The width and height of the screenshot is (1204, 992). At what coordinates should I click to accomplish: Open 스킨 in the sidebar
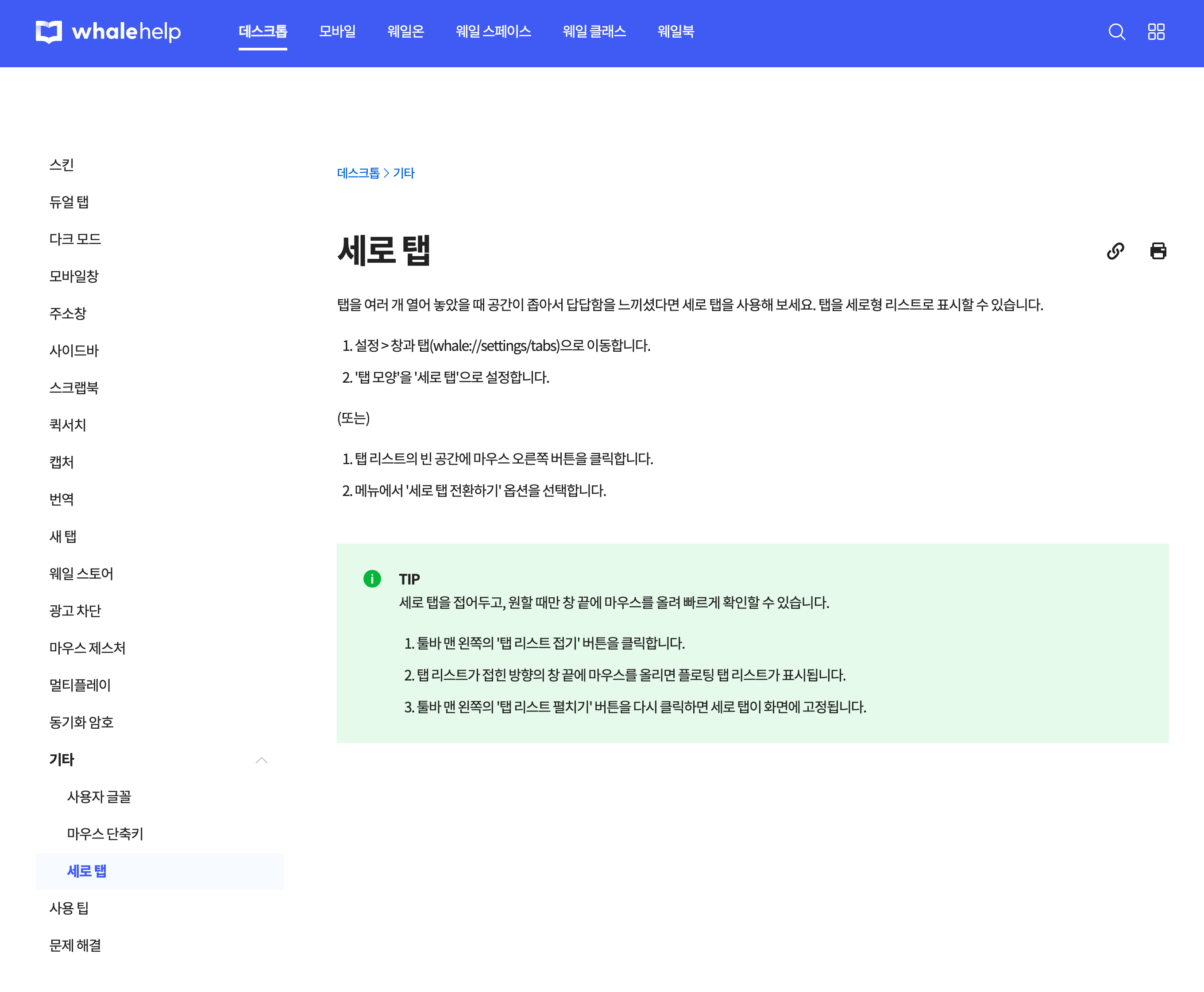62,165
